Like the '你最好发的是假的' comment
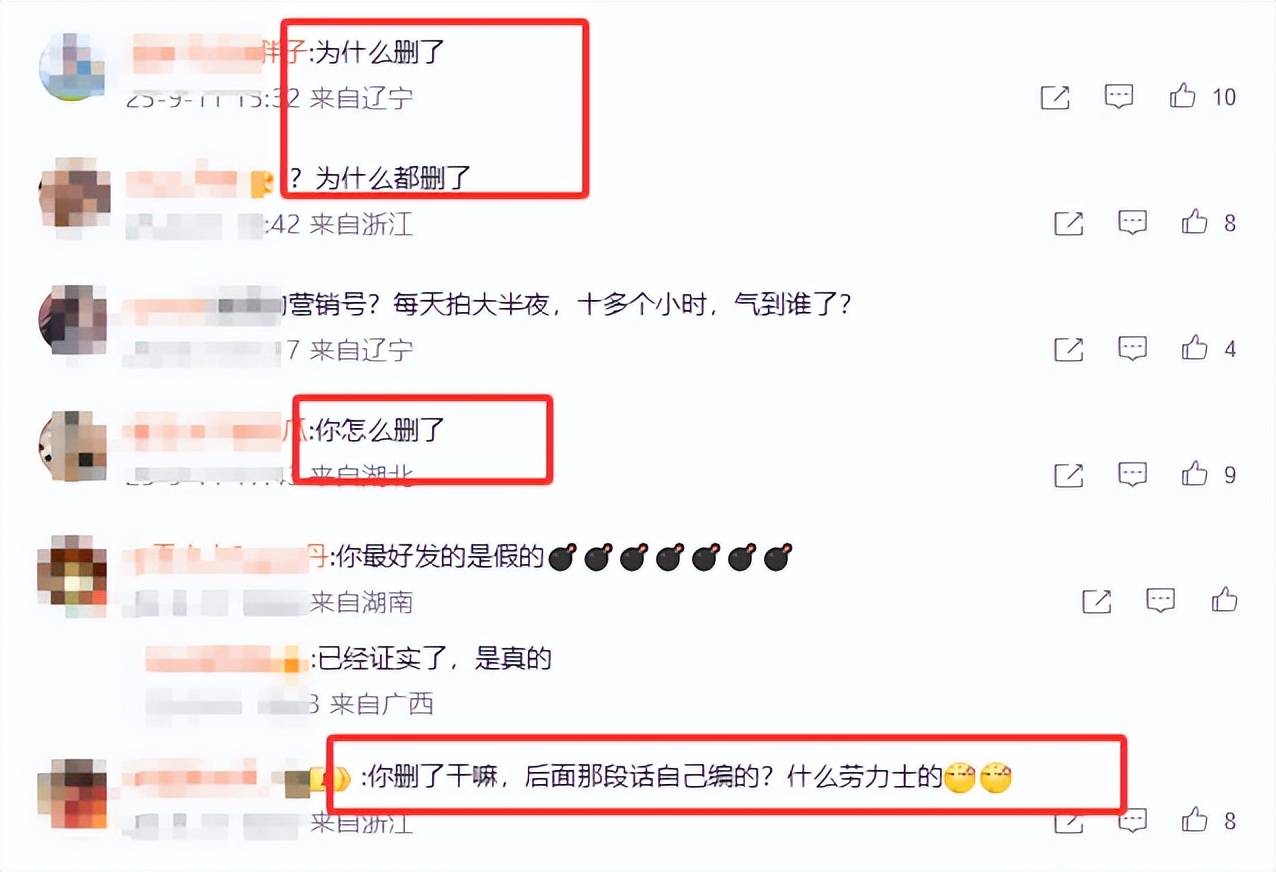1276x872 pixels. pyautogui.click(x=1224, y=600)
